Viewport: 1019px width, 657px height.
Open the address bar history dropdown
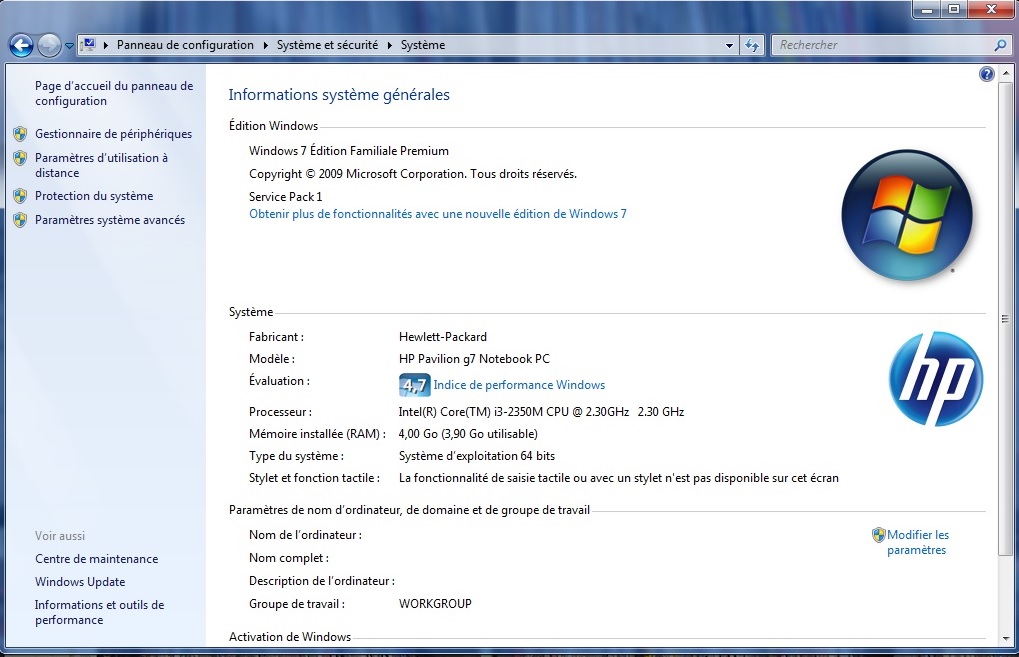729,45
